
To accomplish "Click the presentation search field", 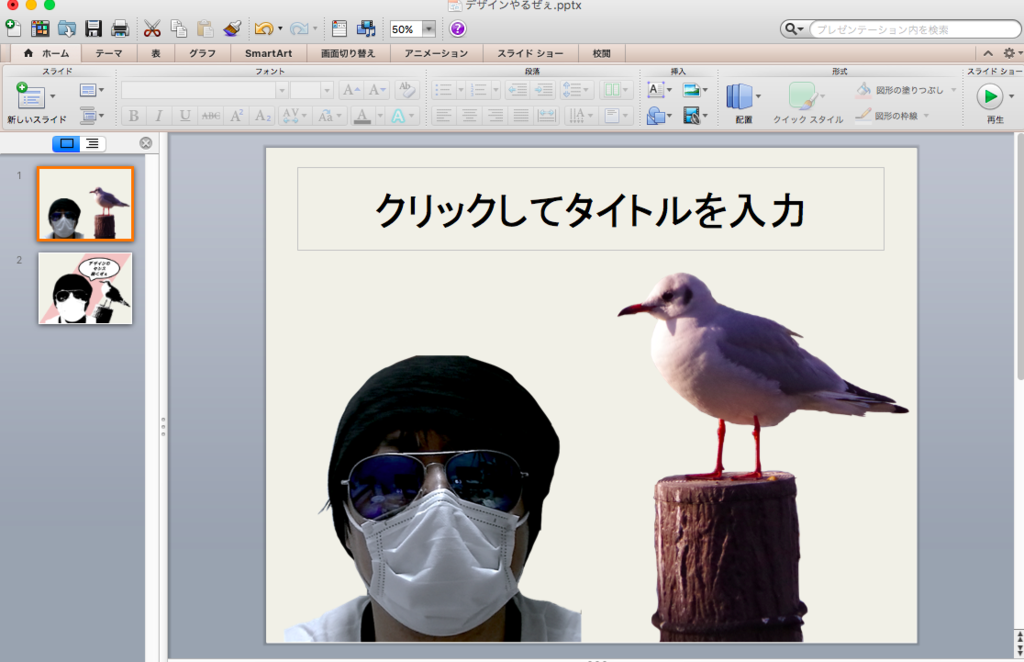I will coord(914,29).
